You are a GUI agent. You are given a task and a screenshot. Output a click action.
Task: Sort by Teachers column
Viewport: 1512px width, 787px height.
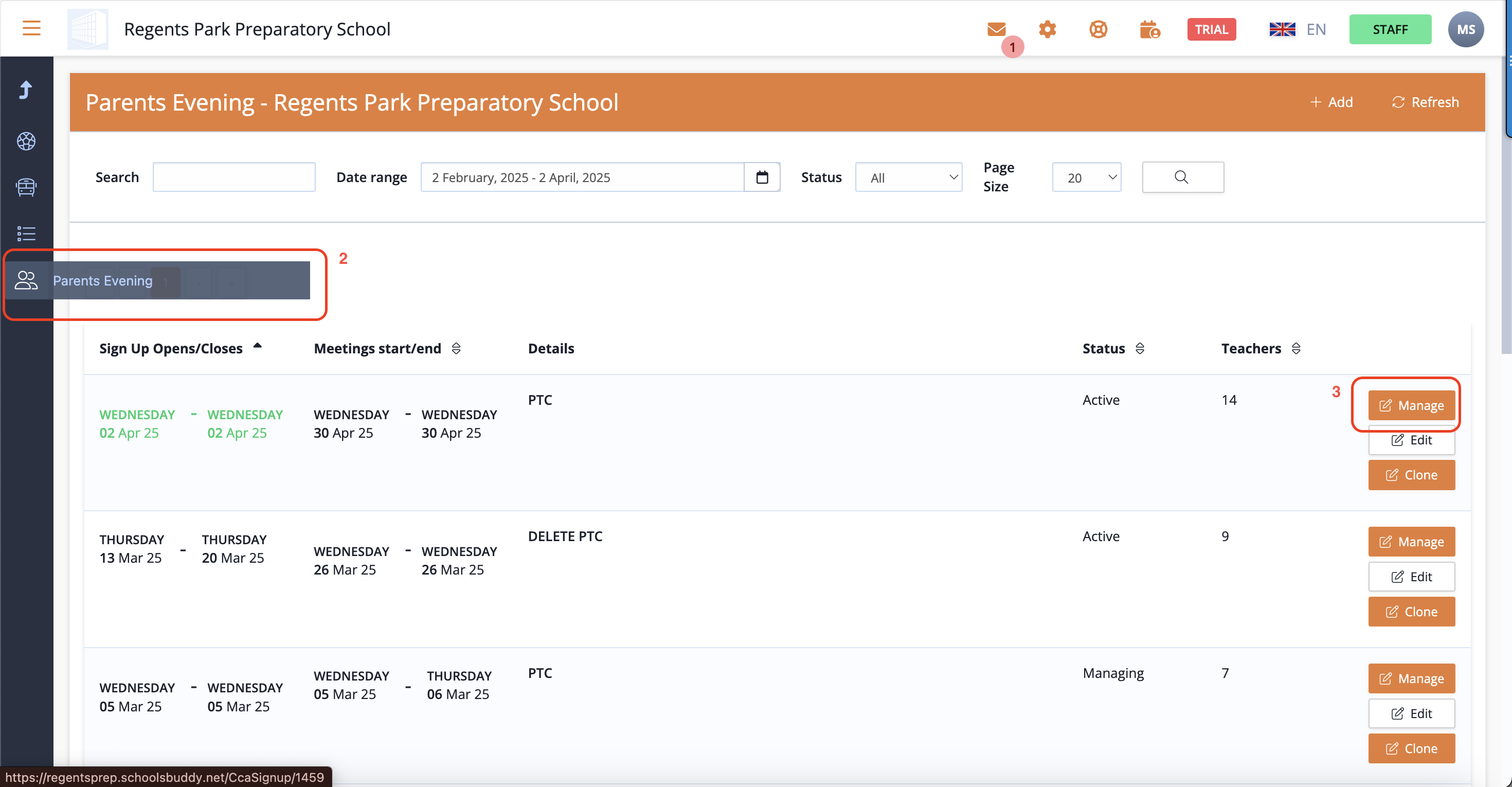pyautogui.click(x=1262, y=348)
